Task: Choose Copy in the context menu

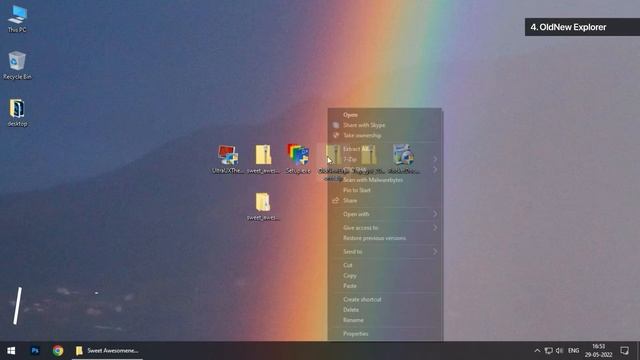Action: [385, 276]
